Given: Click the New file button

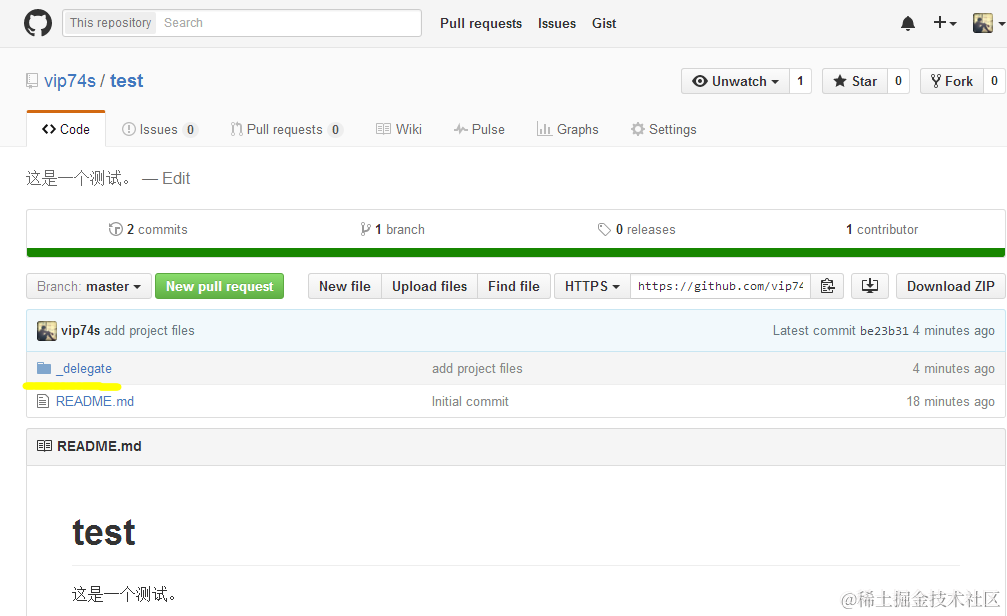Looking at the screenshot, I should click(345, 286).
